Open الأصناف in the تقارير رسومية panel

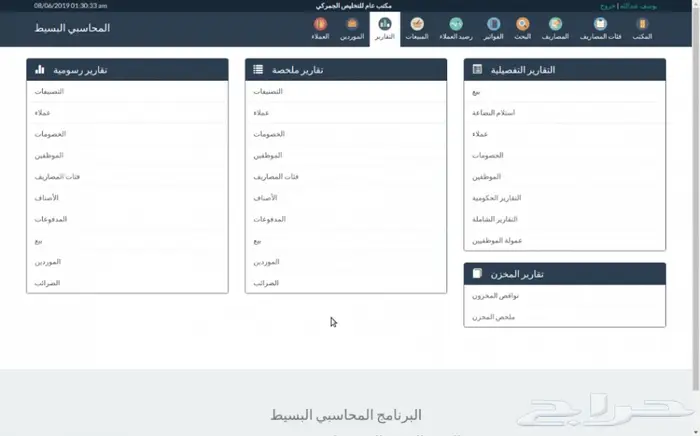coord(46,198)
